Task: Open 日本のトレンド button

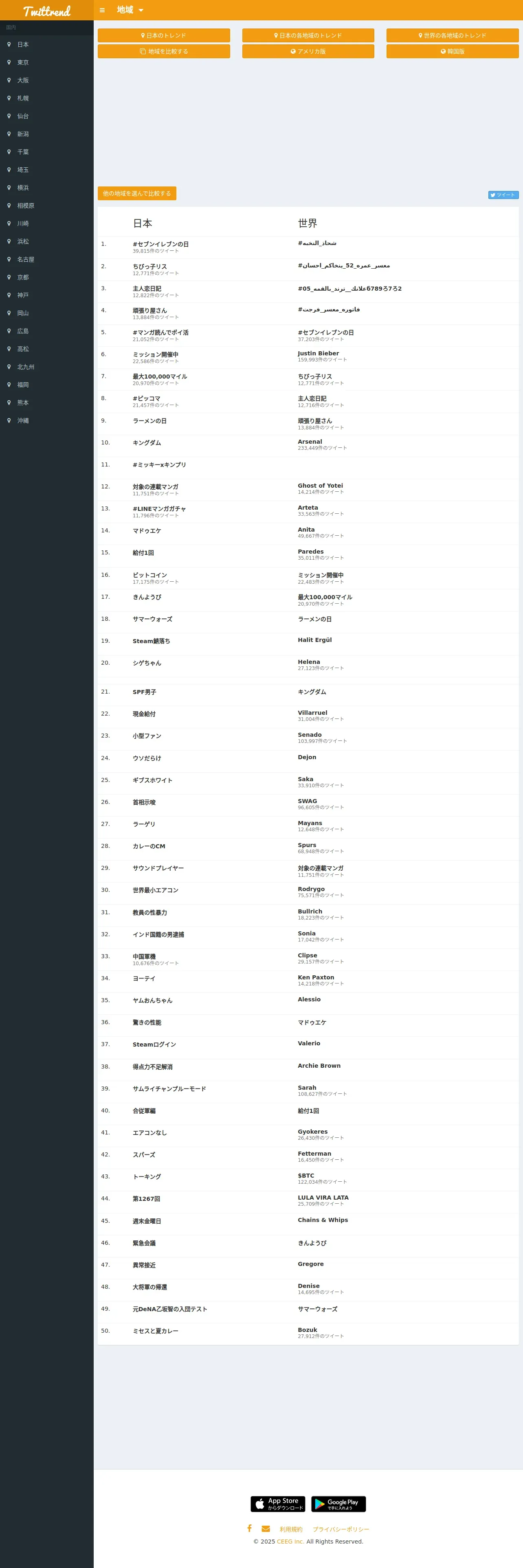Action: point(164,35)
